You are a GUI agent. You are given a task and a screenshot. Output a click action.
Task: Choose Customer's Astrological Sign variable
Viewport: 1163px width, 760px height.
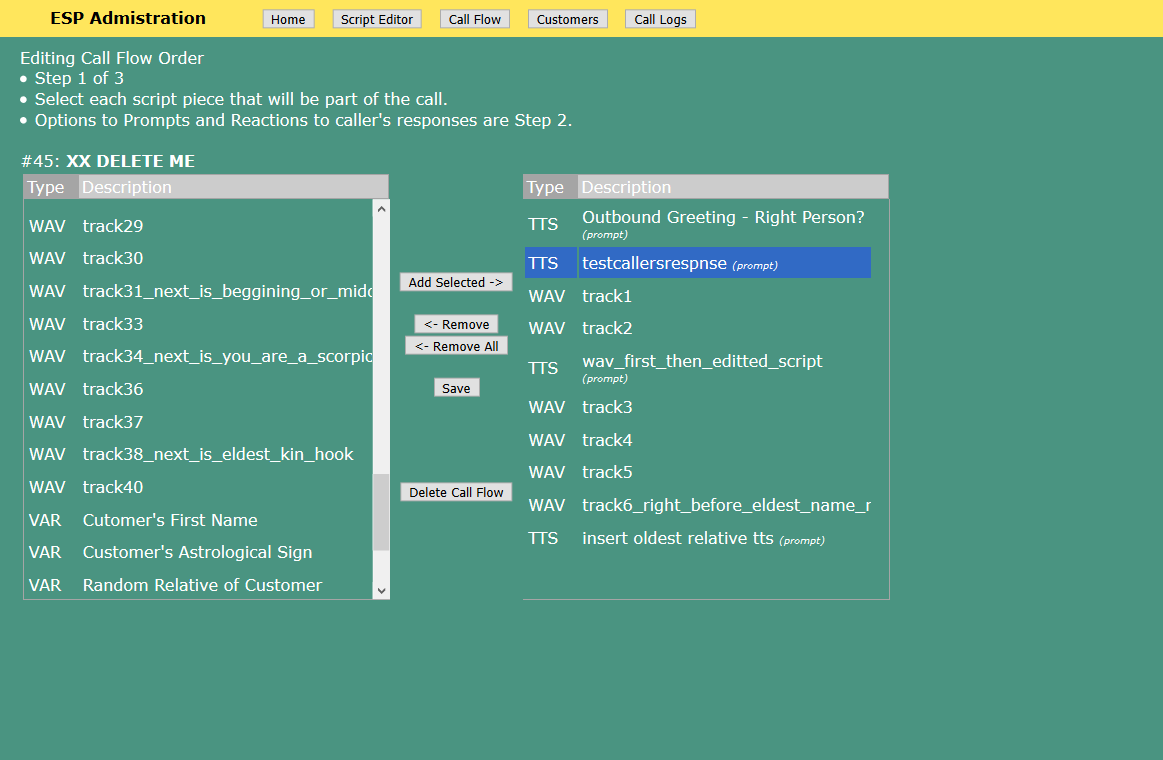point(197,552)
